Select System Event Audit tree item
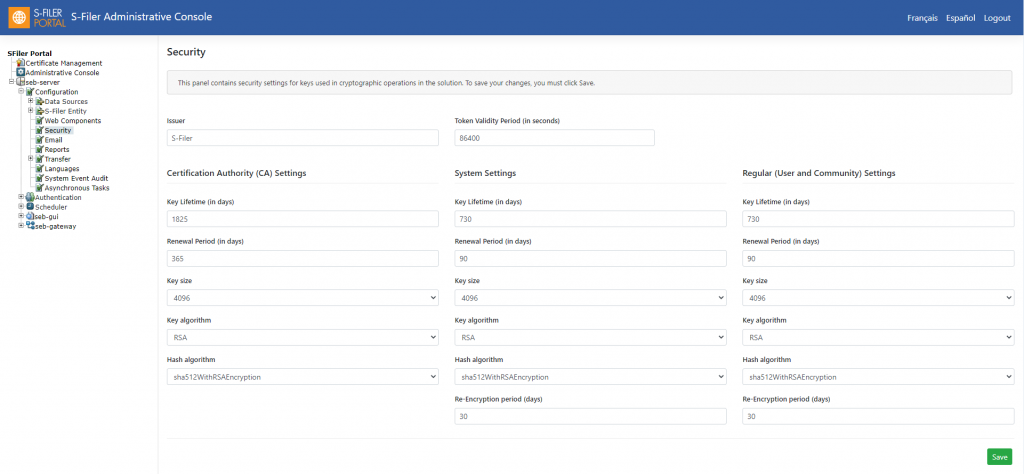Viewport: 1024px width, 474px height. (76, 178)
